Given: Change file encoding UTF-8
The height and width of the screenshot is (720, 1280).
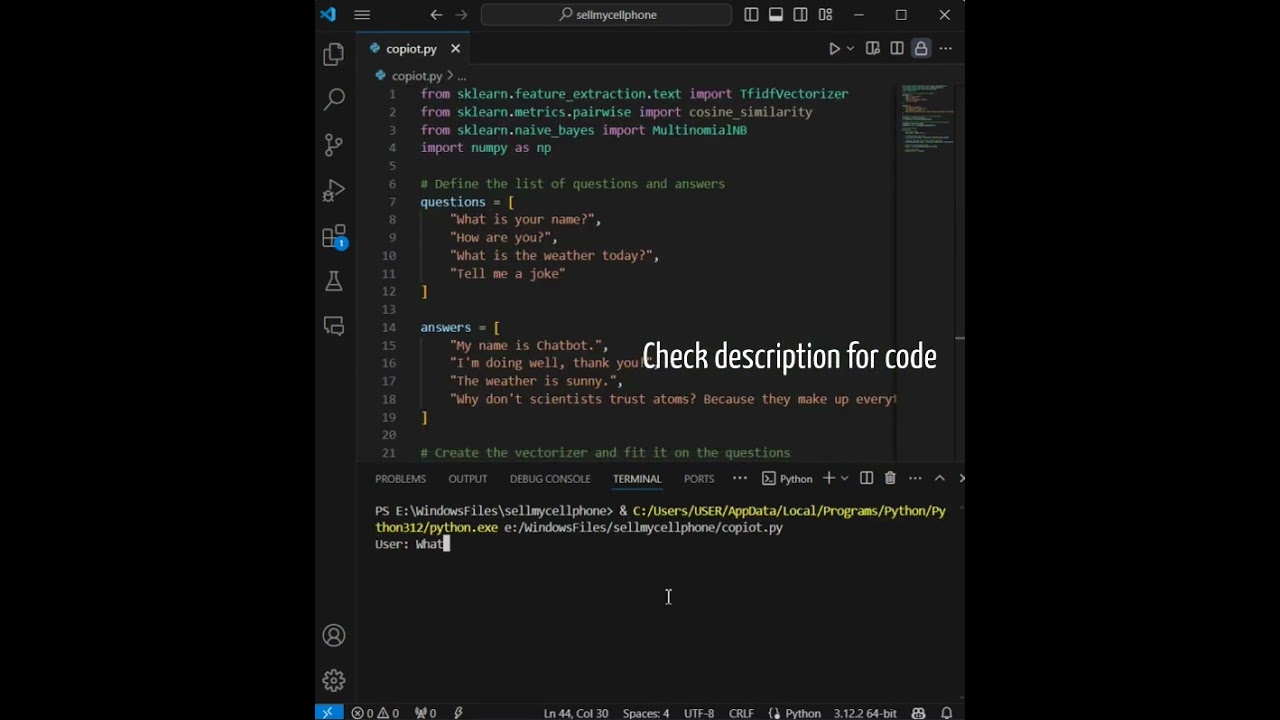Looking at the screenshot, I should [x=699, y=713].
